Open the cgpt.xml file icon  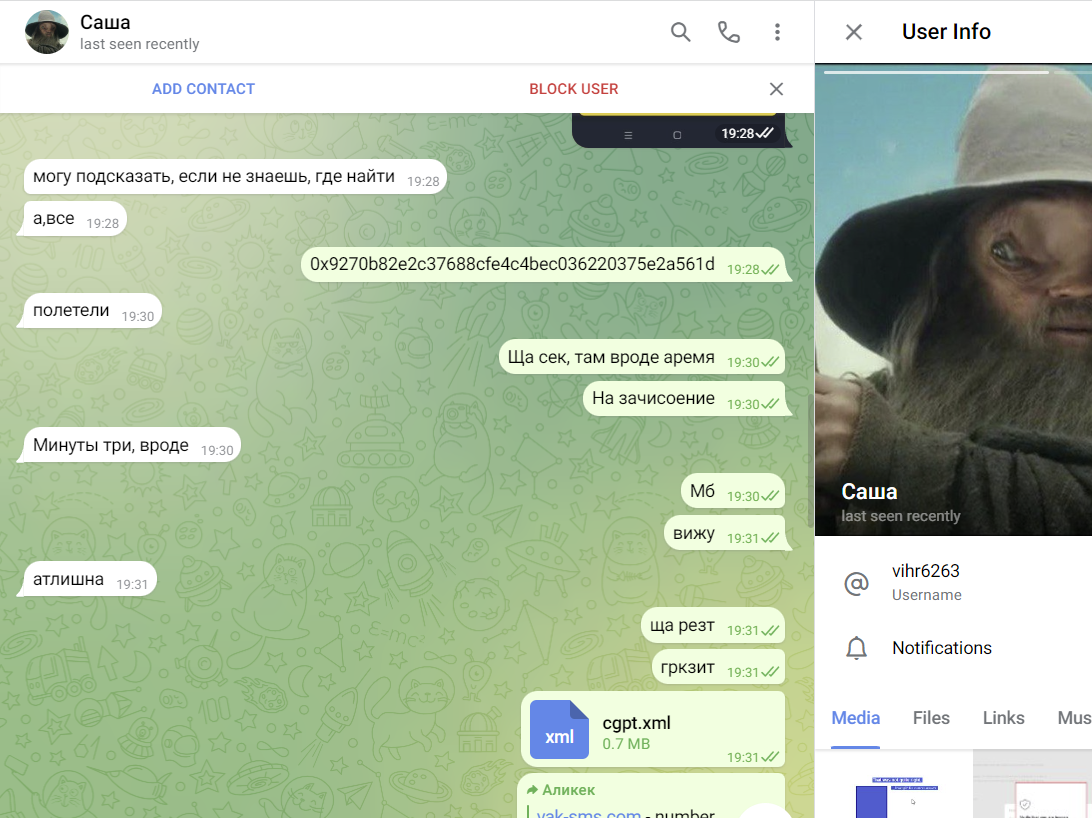pyautogui.click(x=559, y=729)
